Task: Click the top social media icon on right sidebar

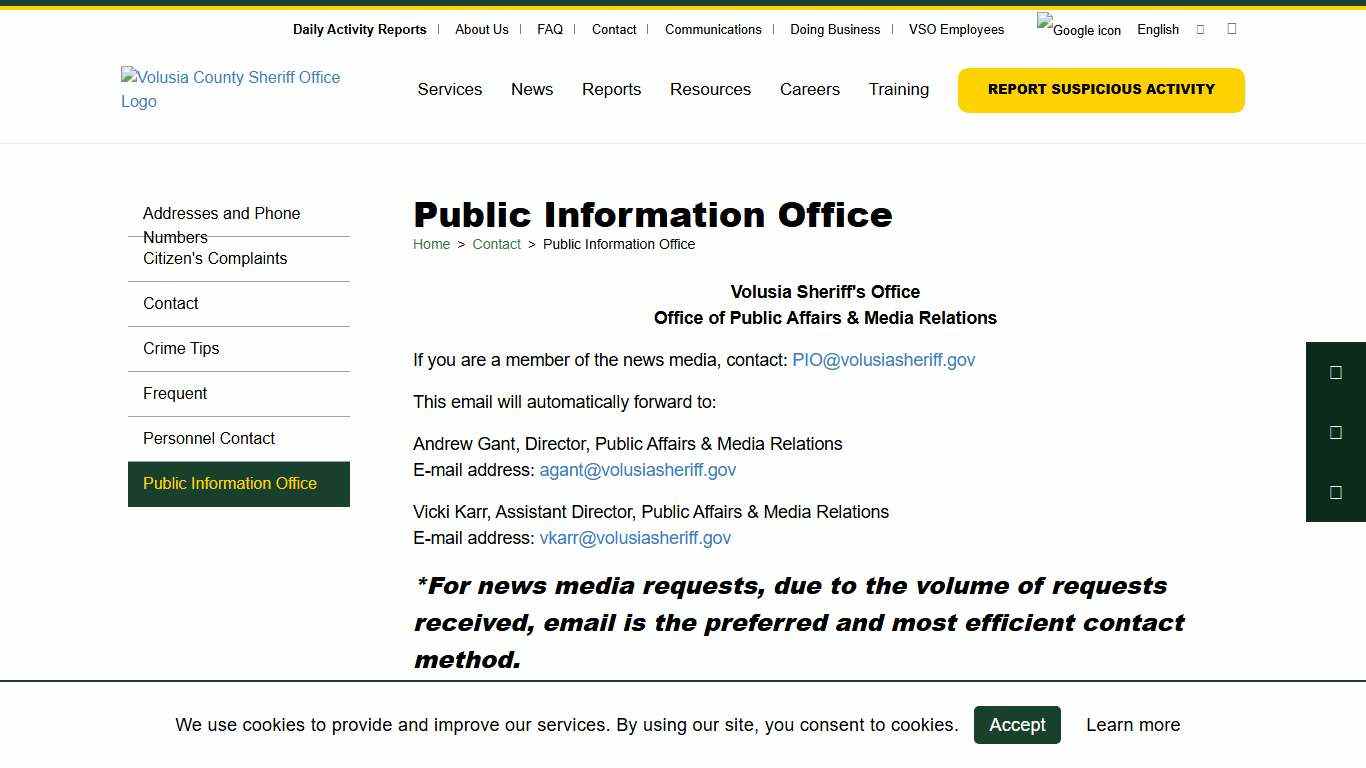Action: pos(1335,372)
